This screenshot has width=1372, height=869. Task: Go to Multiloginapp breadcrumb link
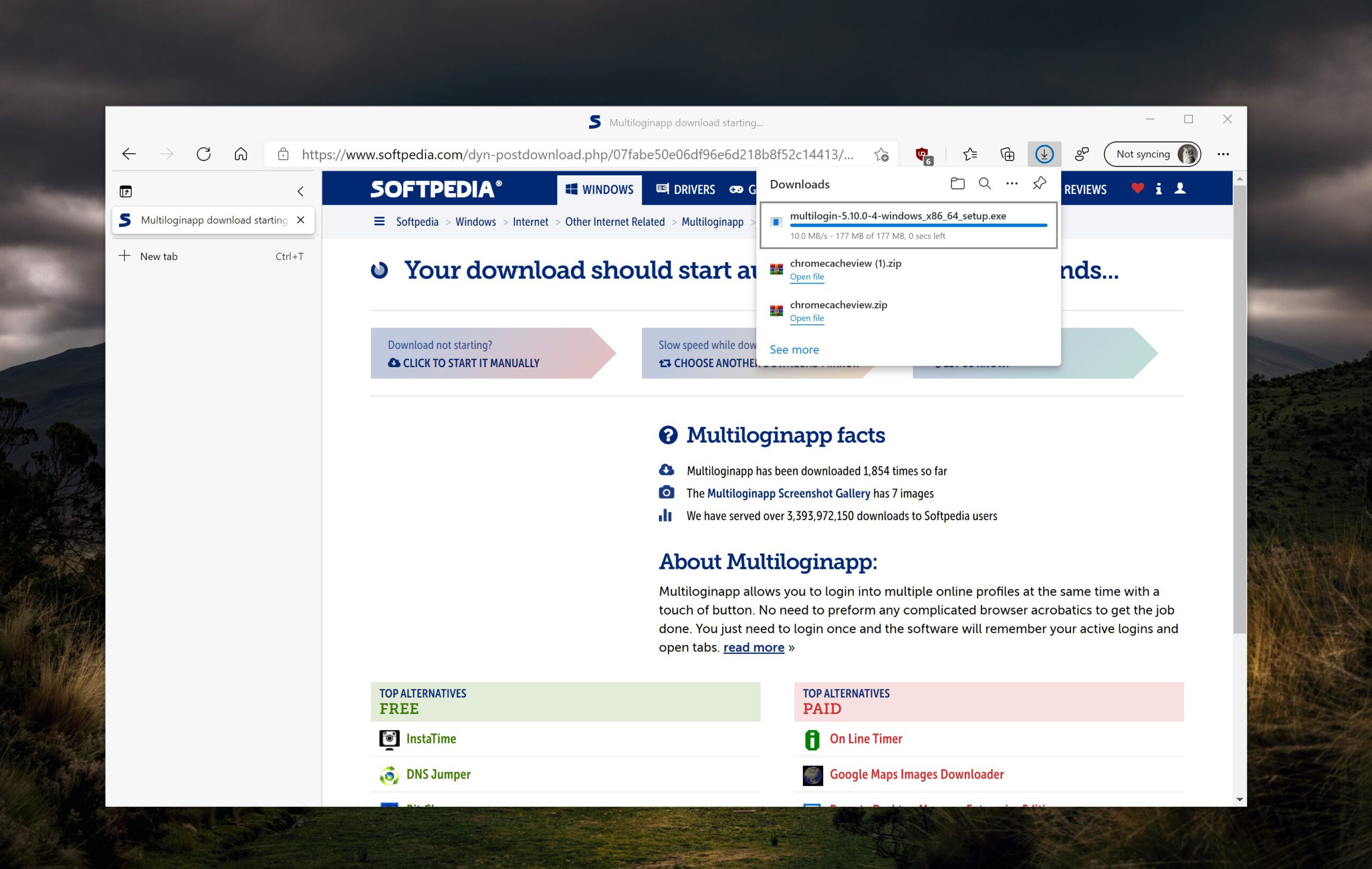tap(712, 221)
